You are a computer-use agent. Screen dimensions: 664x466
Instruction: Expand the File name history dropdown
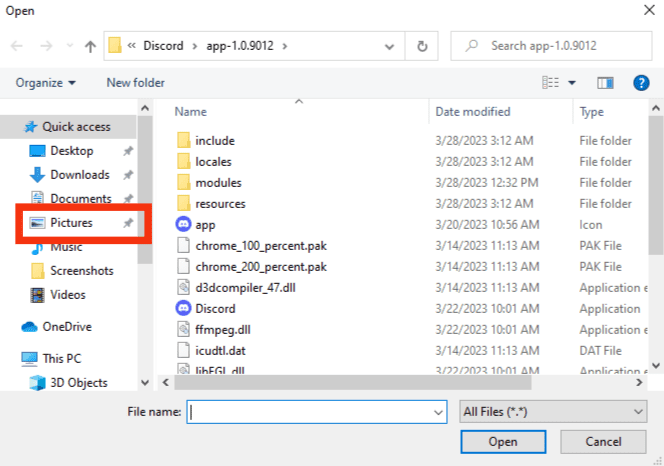[439, 412]
